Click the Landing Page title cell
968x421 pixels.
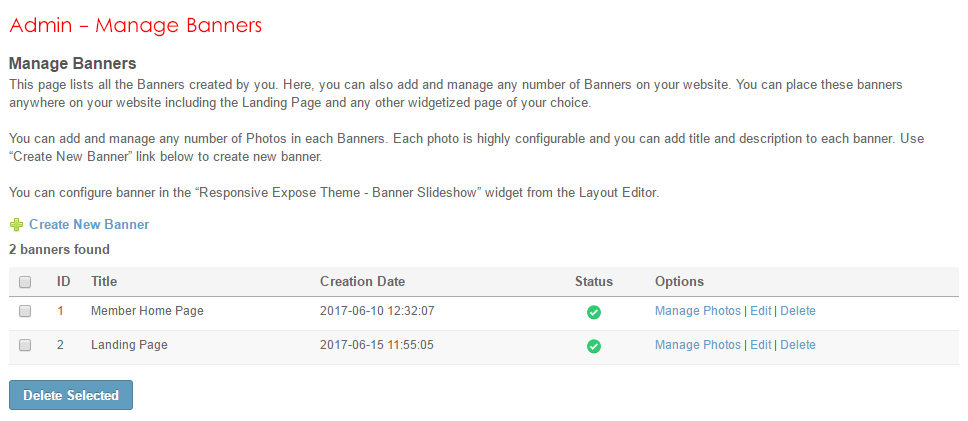tap(129, 345)
